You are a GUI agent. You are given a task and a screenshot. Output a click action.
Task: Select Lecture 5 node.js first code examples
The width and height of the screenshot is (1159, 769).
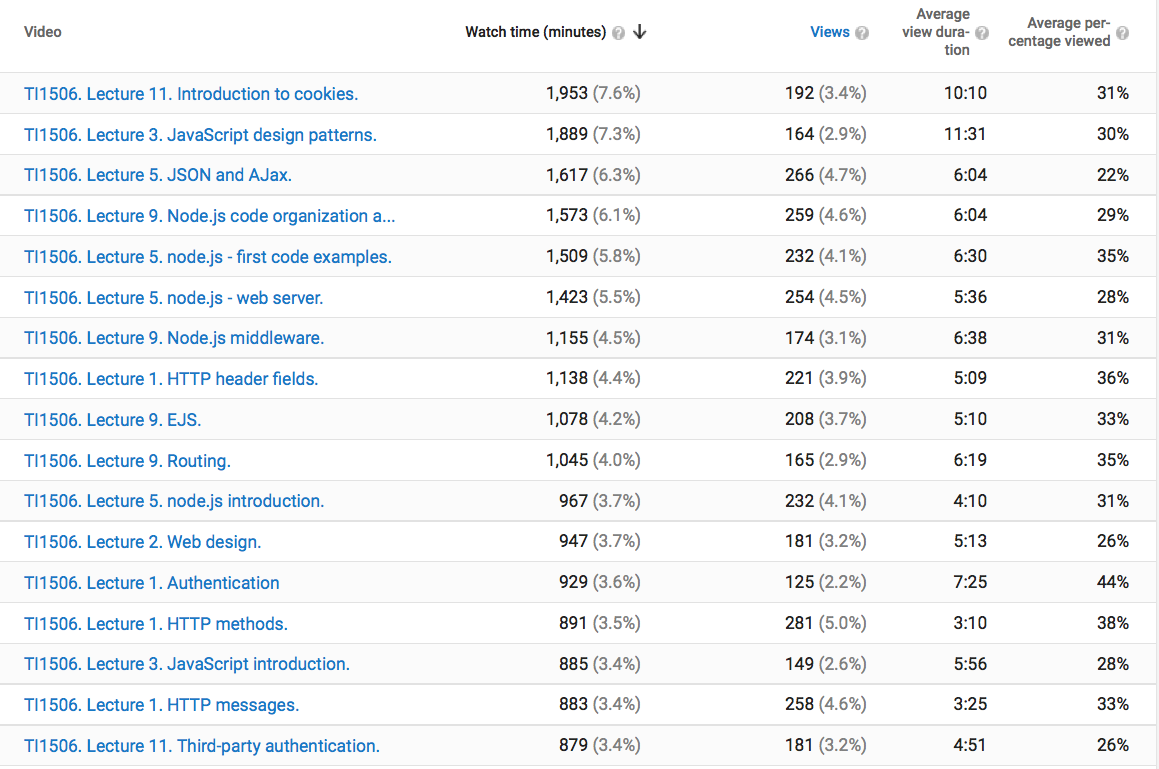tap(208, 257)
